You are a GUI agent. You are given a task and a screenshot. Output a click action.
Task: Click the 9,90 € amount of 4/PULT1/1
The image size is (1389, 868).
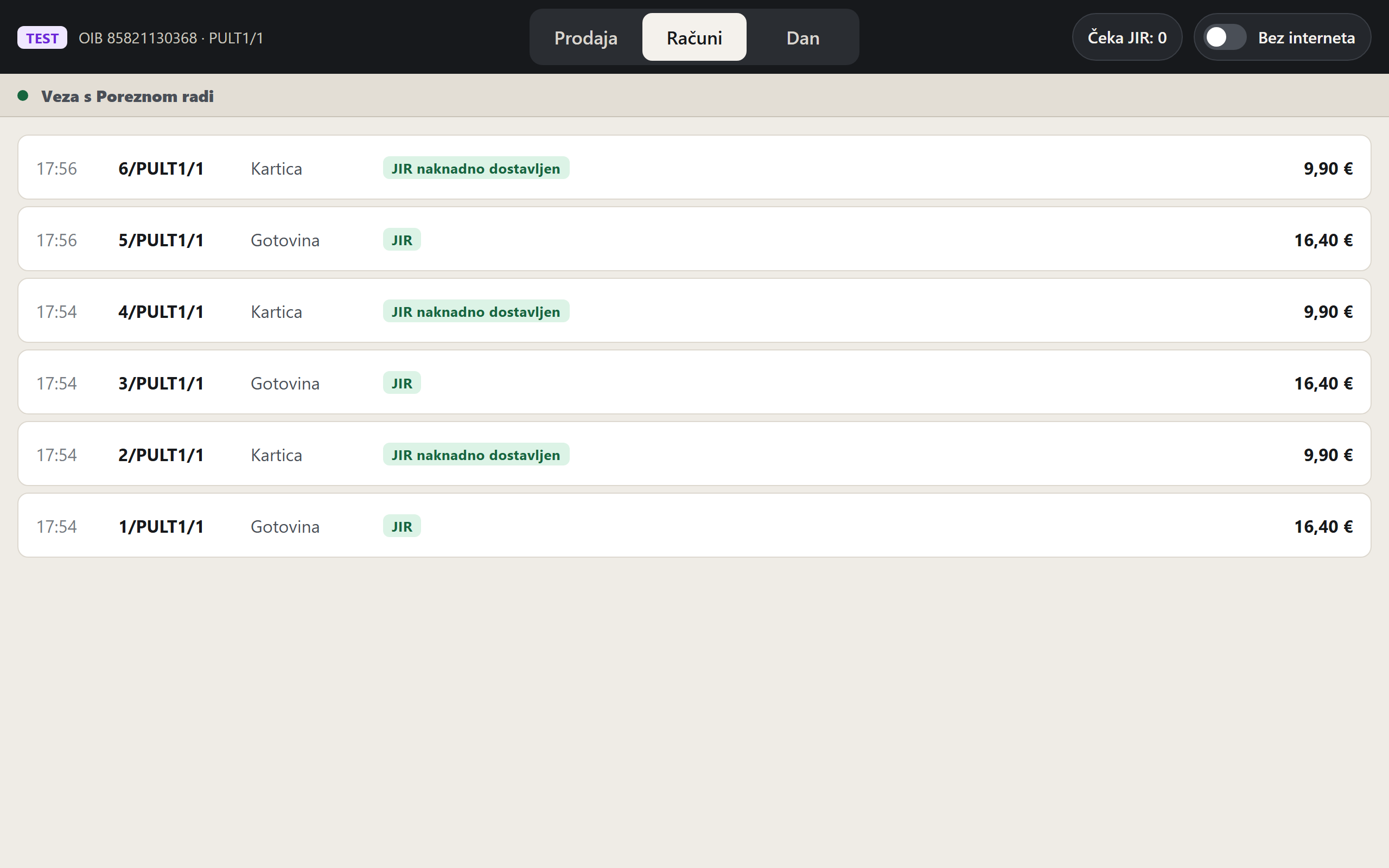point(1328,312)
